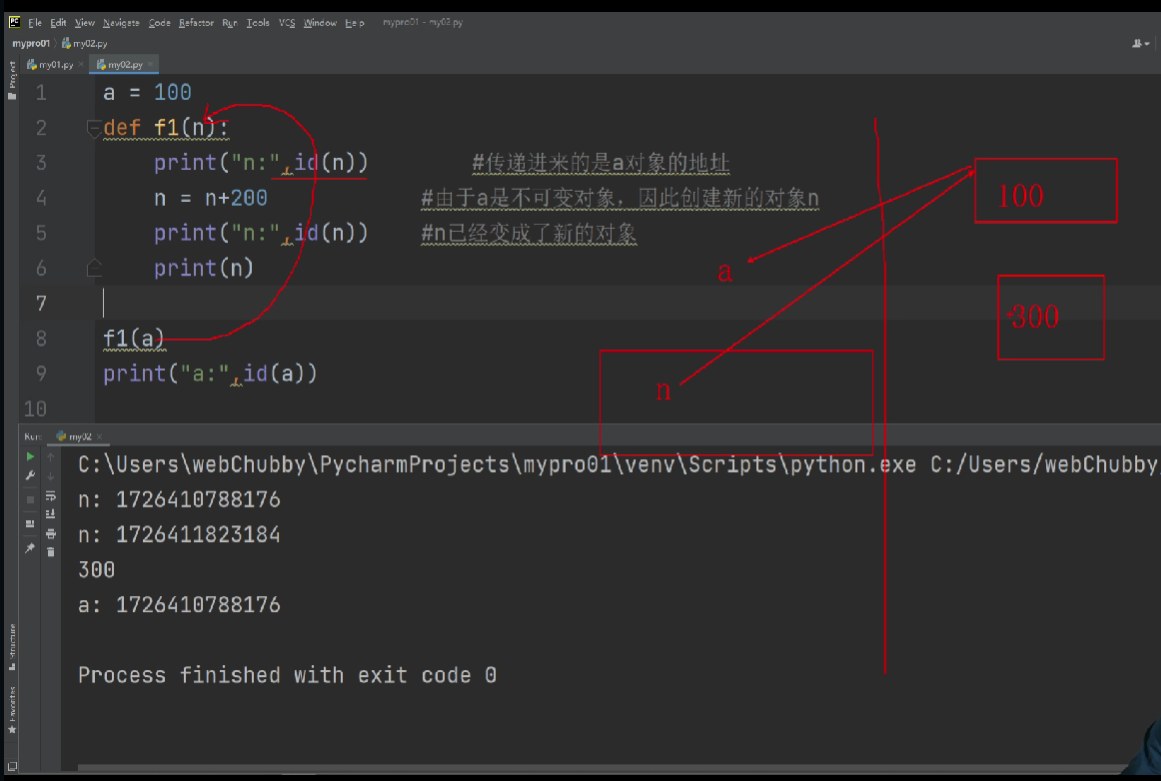The height and width of the screenshot is (781, 1161).
Task: Open the Edit menu
Action: coord(58,23)
